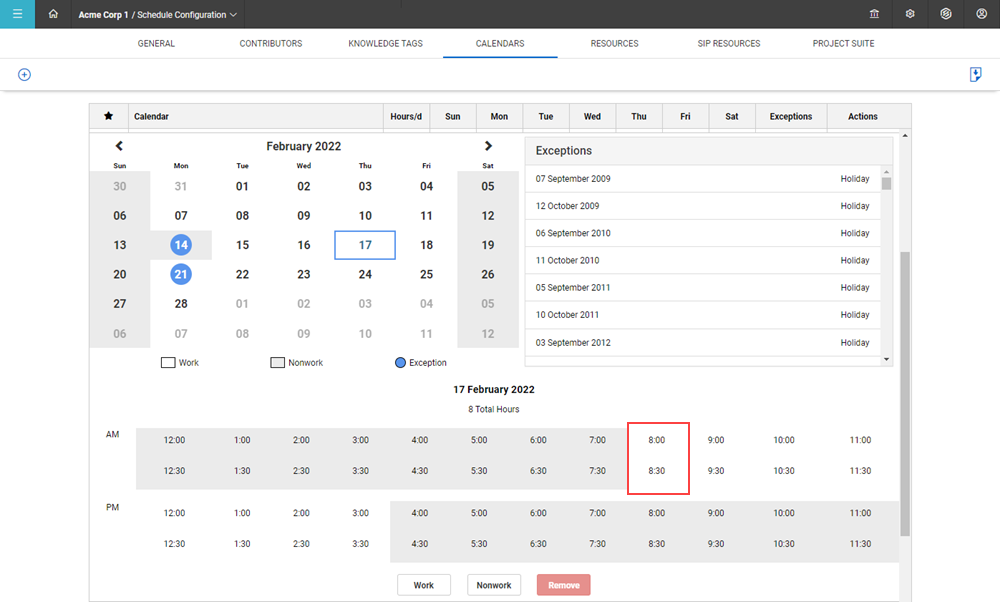Select the February 14 exception date

point(181,245)
